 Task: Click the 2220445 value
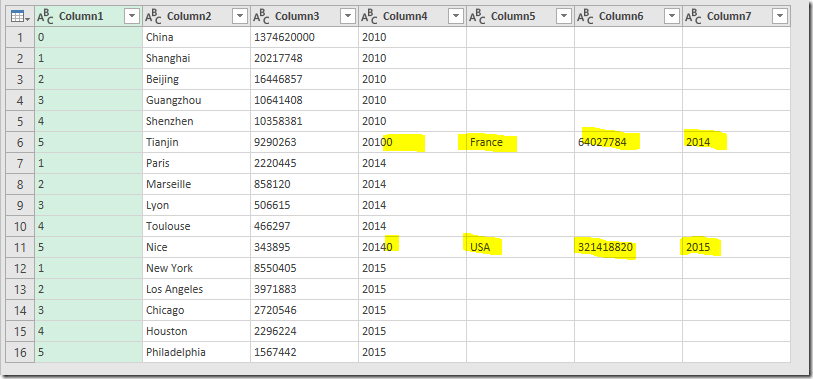click(275, 163)
